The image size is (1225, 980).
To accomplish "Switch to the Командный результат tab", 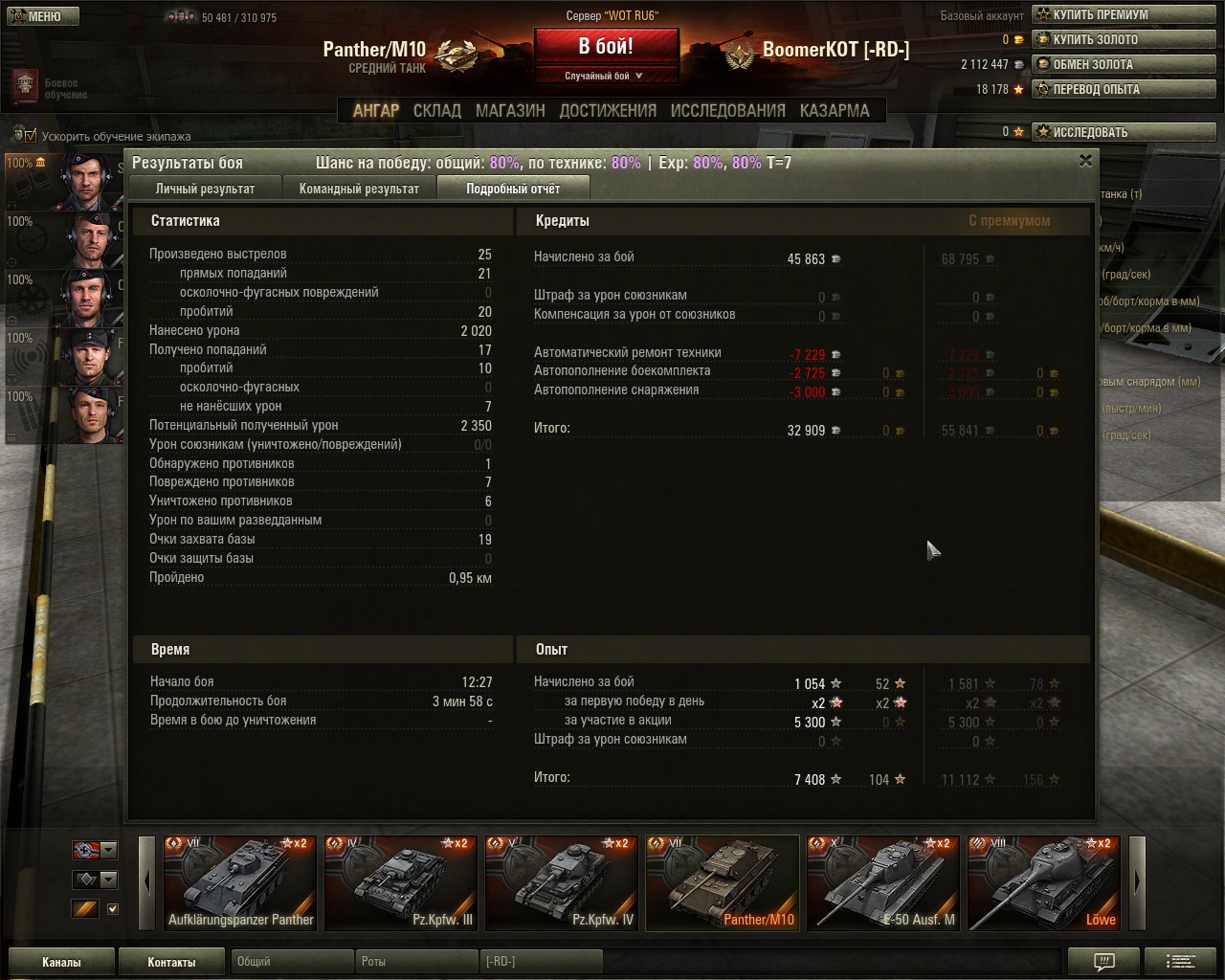I will (x=359, y=189).
